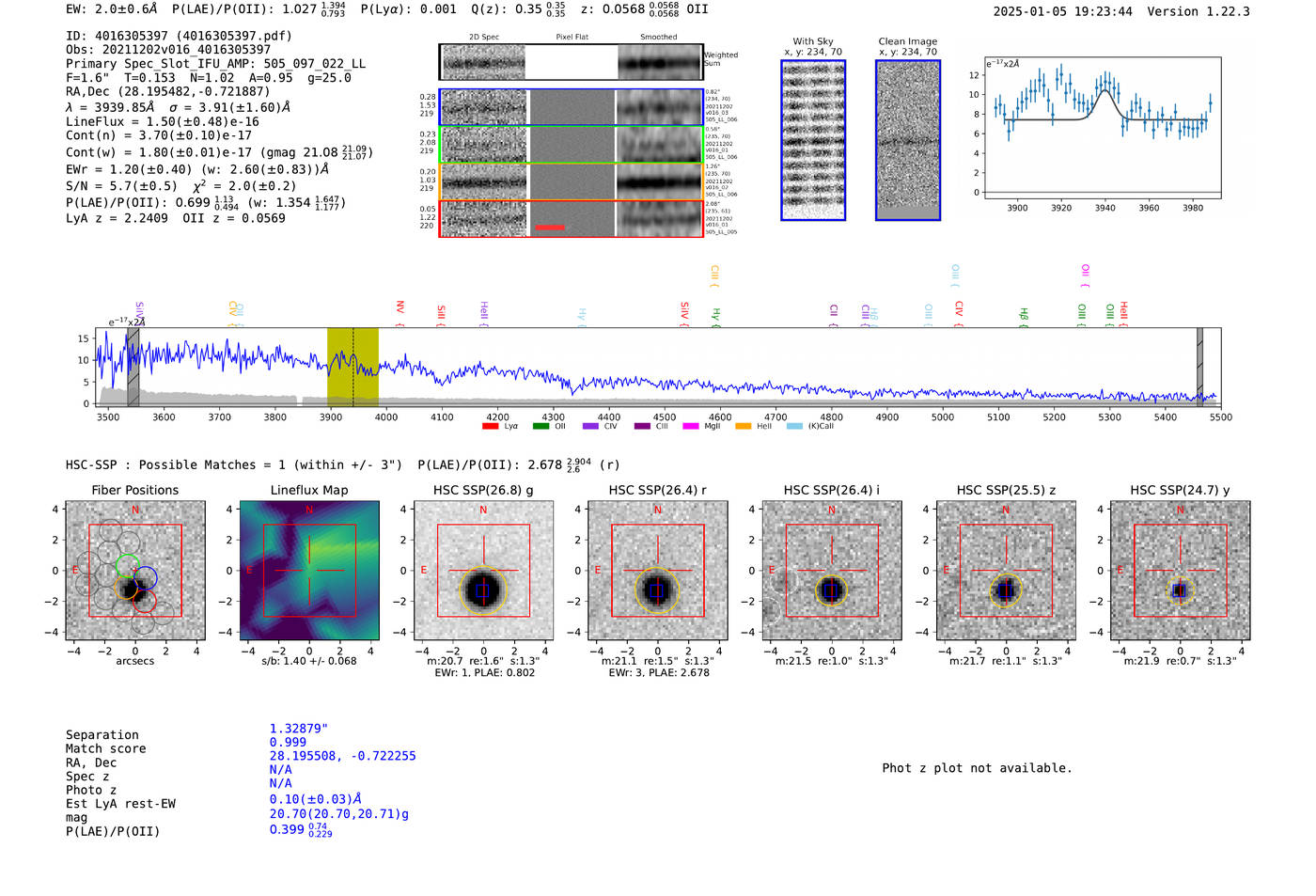Click the Lineflux Map panel

pos(309,571)
